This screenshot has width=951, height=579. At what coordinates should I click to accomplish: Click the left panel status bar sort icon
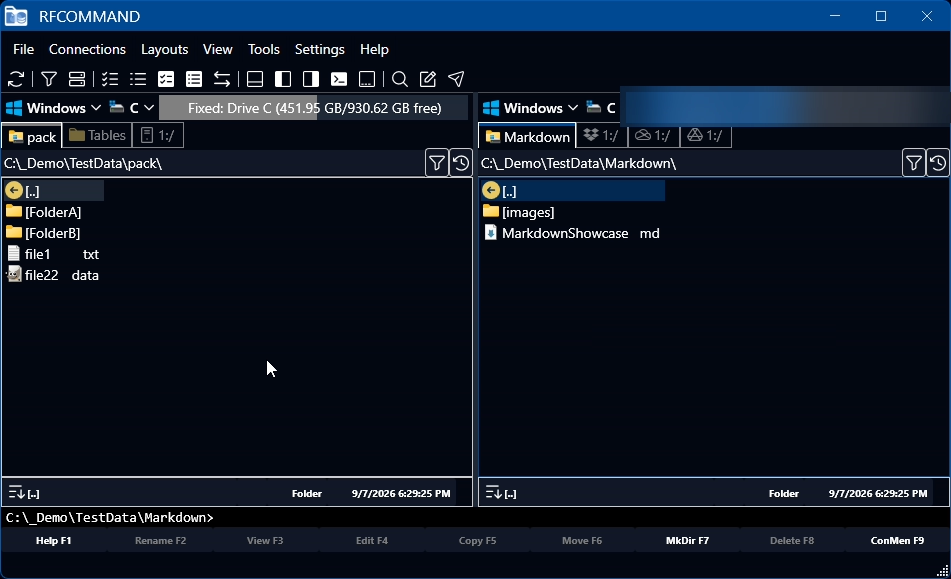coord(16,492)
